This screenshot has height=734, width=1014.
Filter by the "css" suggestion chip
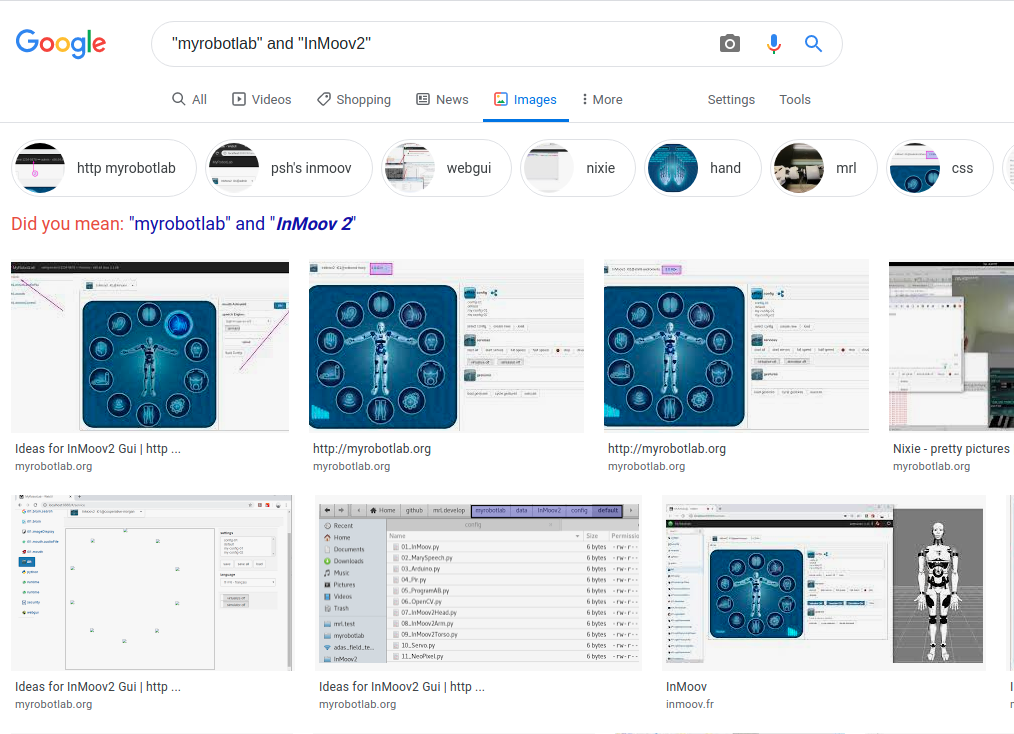(940, 168)
